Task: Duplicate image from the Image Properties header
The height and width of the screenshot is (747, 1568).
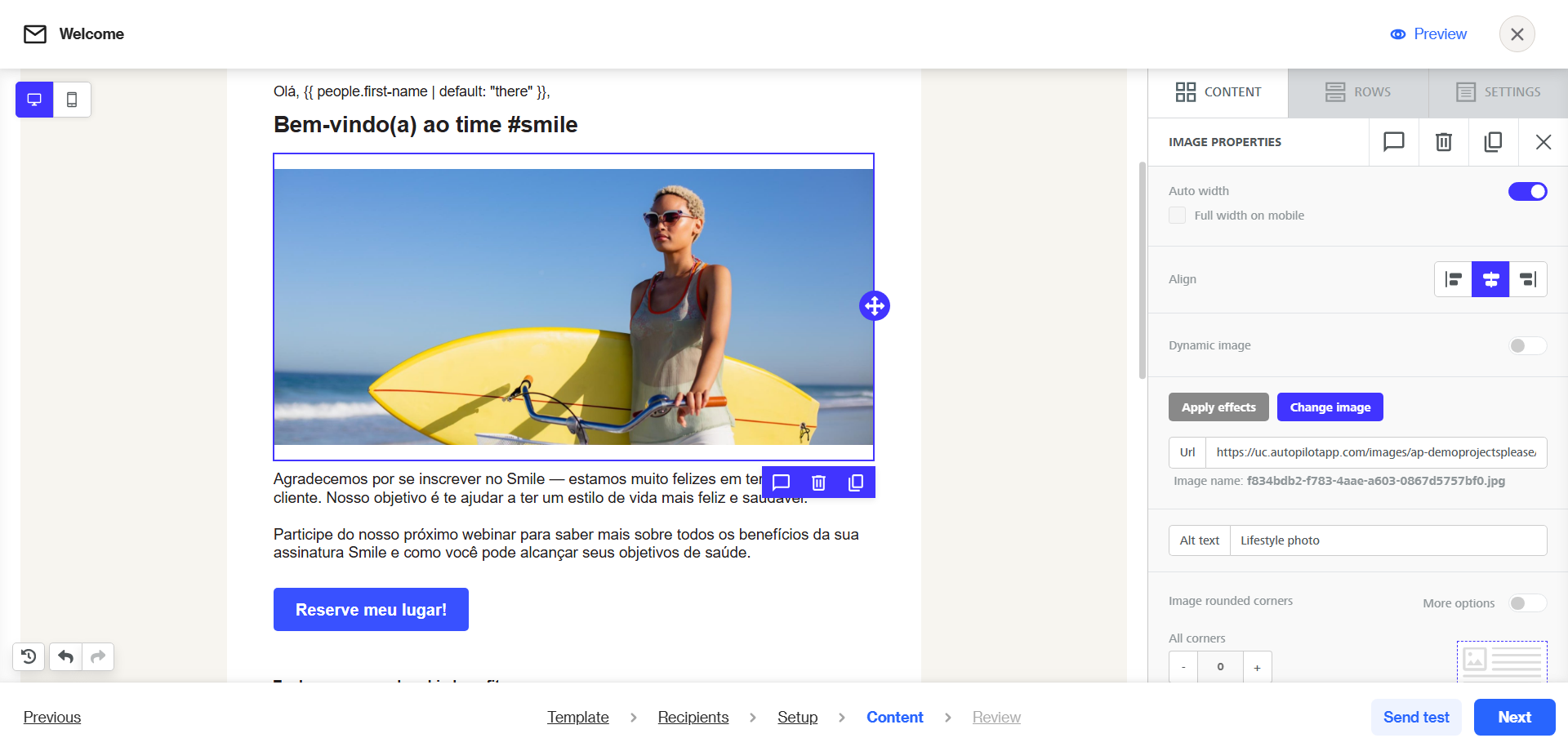Action: tap(1493, 142)
